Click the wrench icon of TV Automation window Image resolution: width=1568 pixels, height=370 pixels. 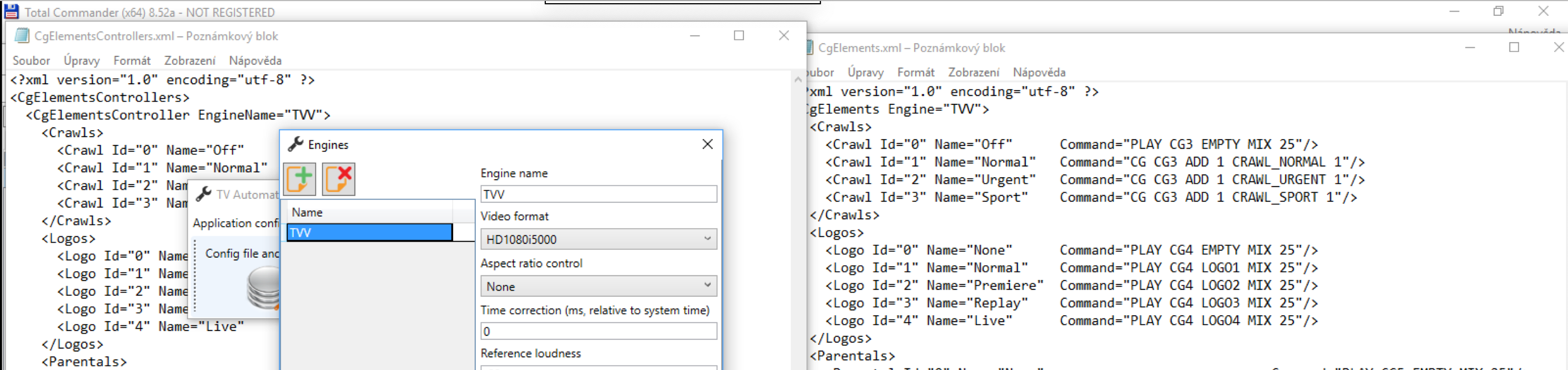point(203,194)
